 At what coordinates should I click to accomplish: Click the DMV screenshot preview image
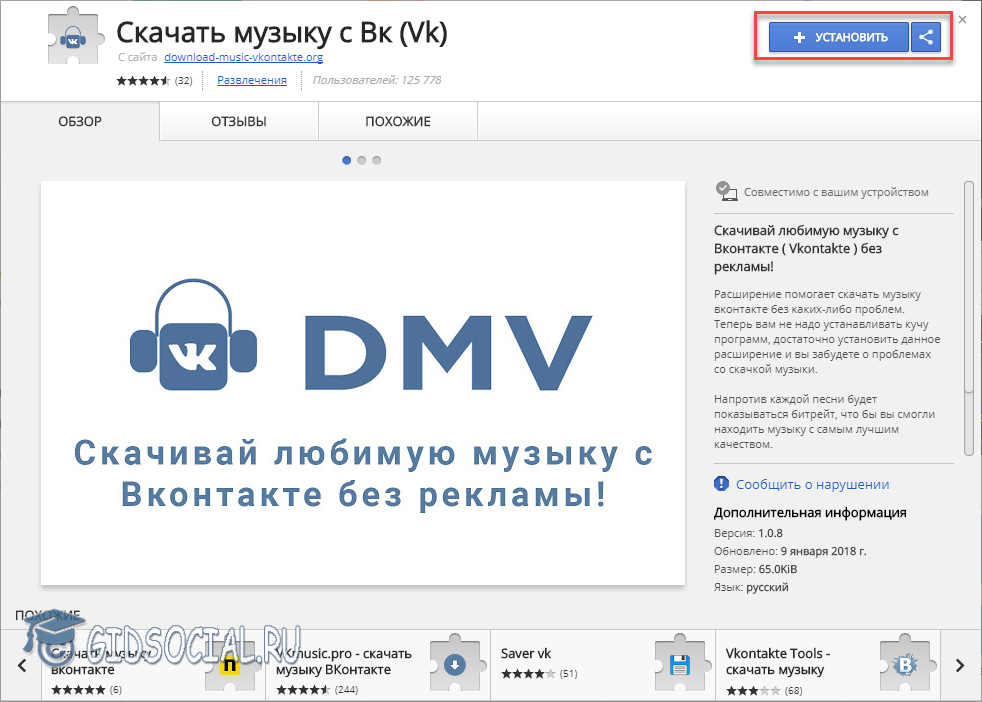[x=362, y=382]
